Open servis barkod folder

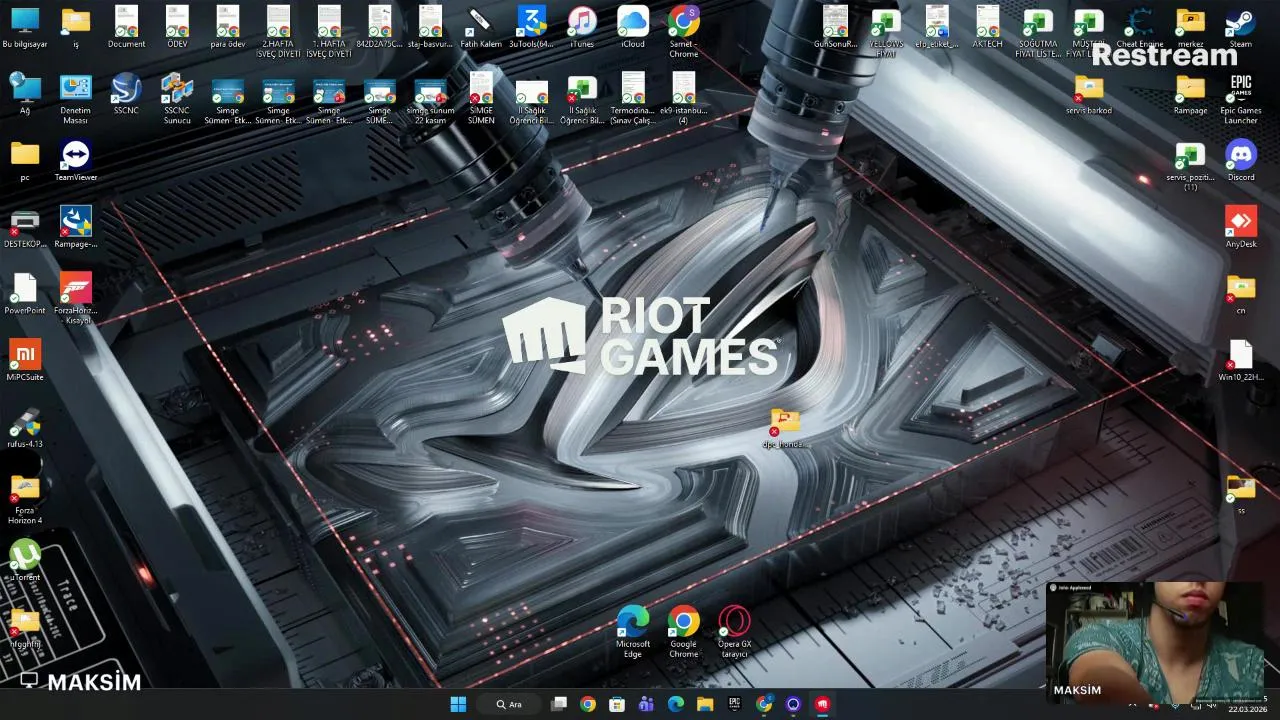(1089, 94)
